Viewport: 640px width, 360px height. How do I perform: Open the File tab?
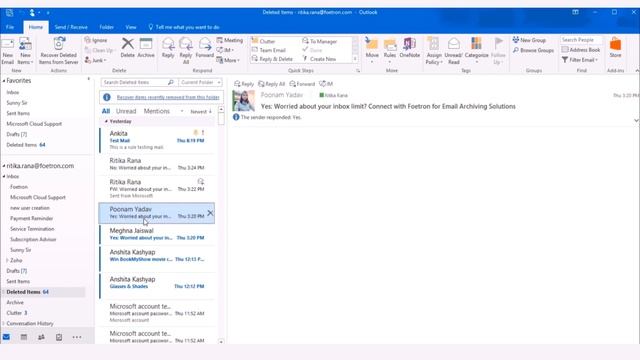10,27
